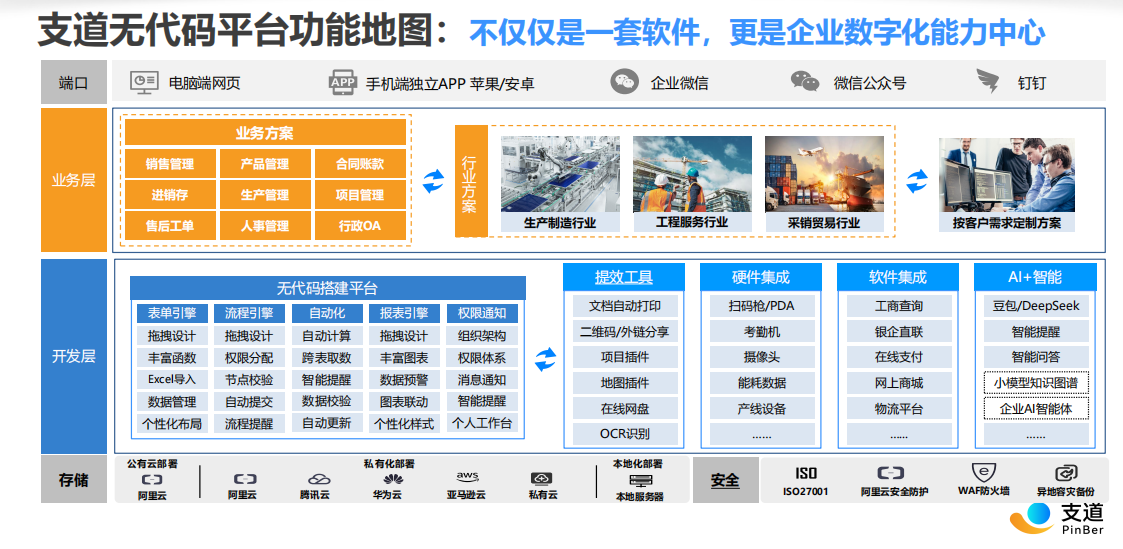1123x549 pixels.
Task: Click the 生产管理 tile
Action: [x=265, y=195]
